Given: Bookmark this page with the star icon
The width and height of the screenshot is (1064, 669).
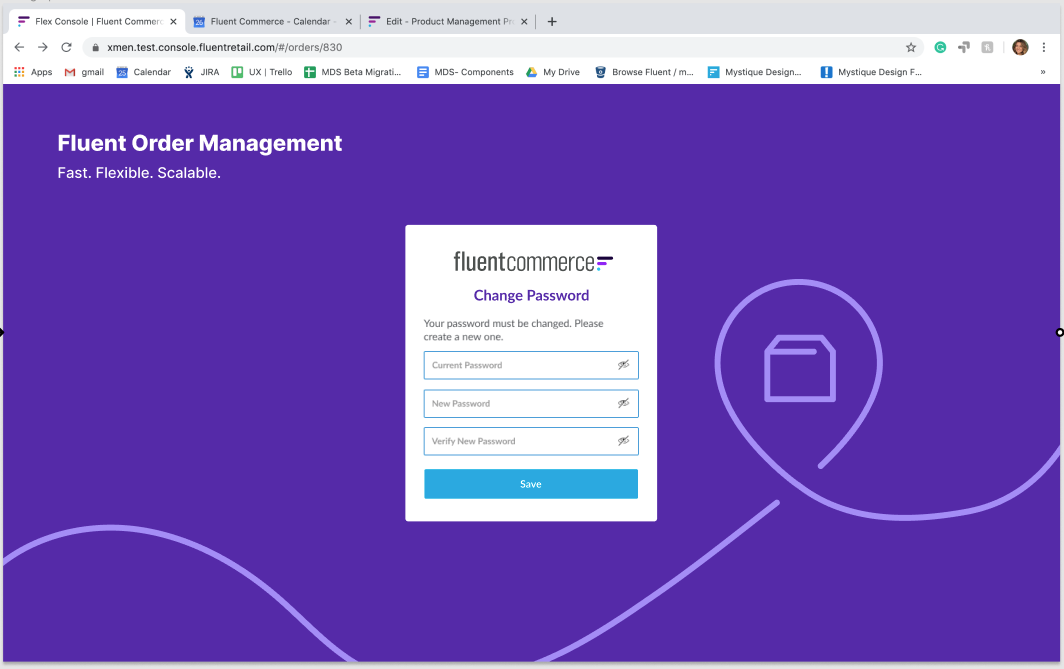Looking at the screenshot, I should click(x=911, y=47).
